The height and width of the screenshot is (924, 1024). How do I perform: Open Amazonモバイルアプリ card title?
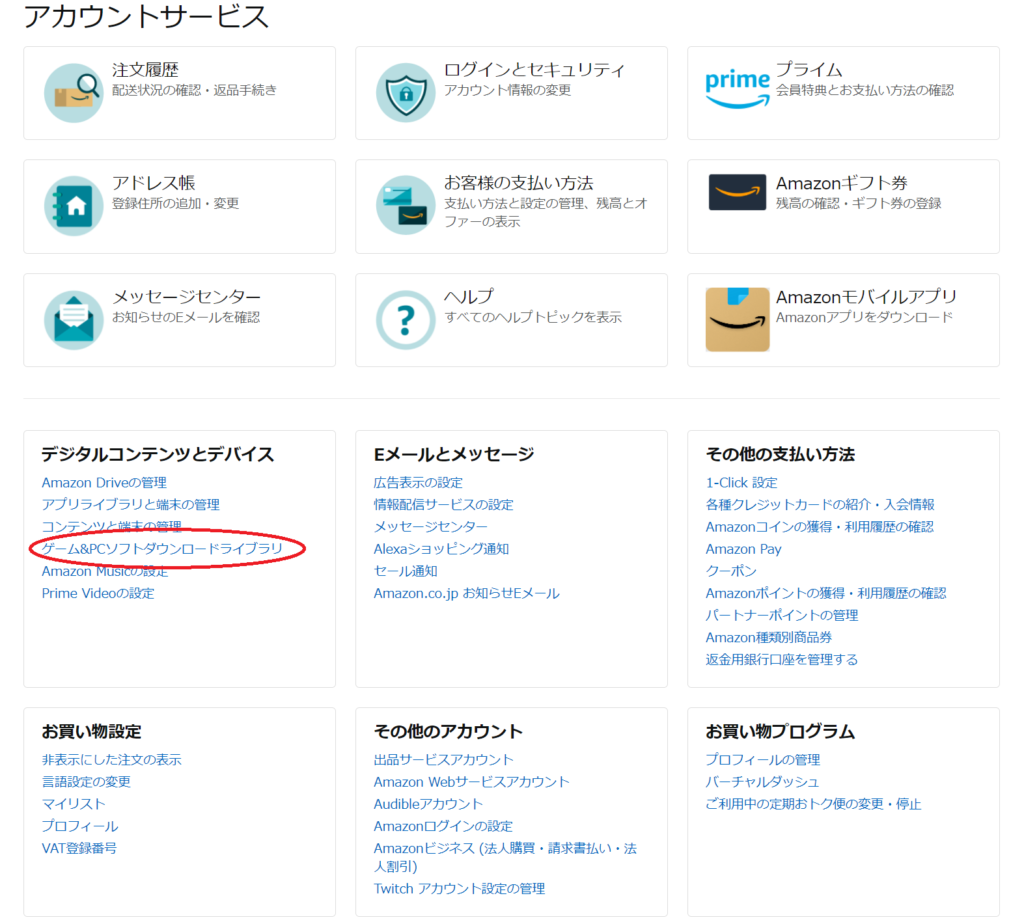pyautogui.click(x=866, y=296)
